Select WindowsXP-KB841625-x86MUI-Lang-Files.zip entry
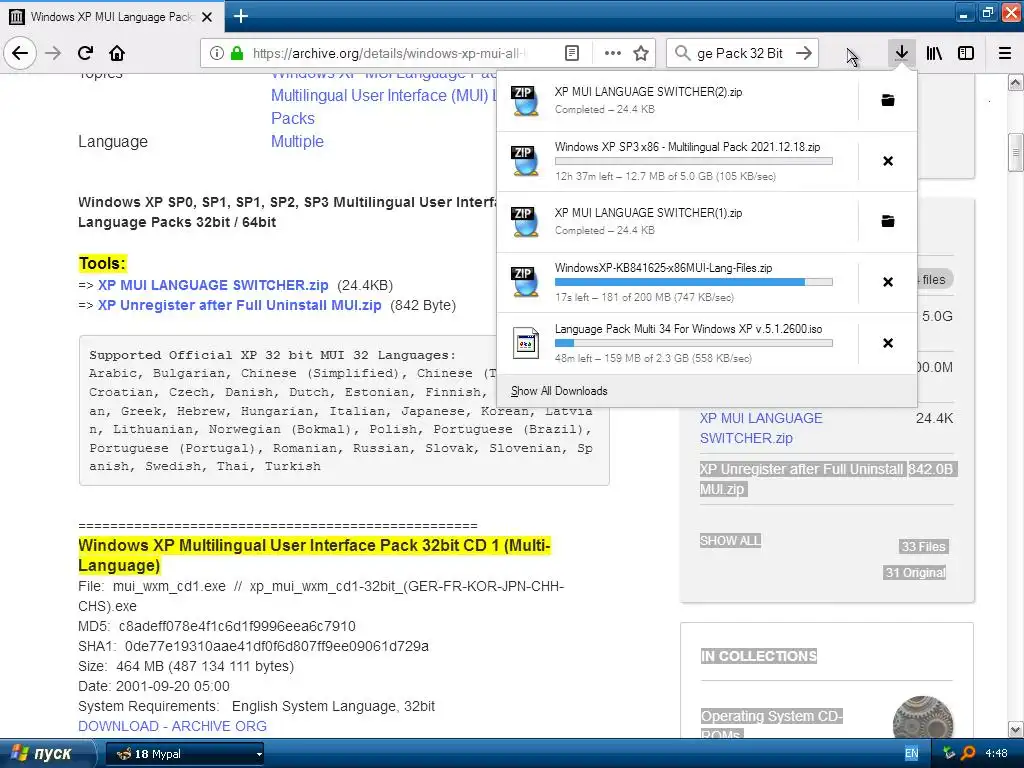Image resolution: width=1024 pixels, height=768 pixels. (x=677, y=281)
